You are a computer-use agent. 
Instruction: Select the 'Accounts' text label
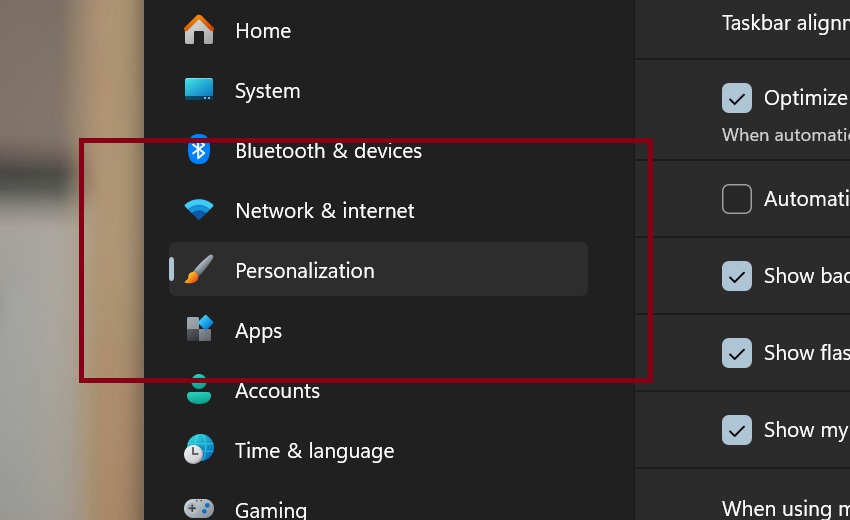coord(277,391)
